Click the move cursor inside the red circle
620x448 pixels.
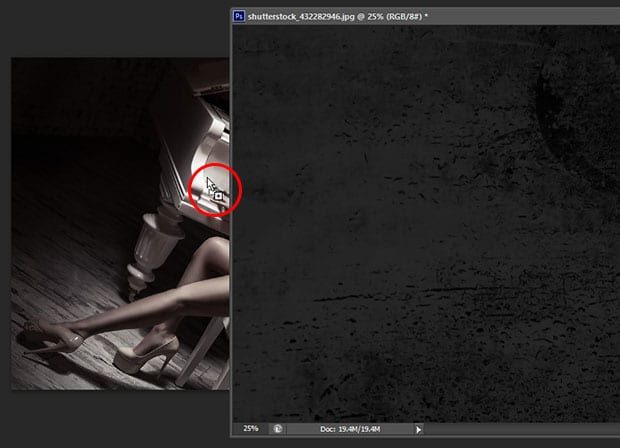211,185
